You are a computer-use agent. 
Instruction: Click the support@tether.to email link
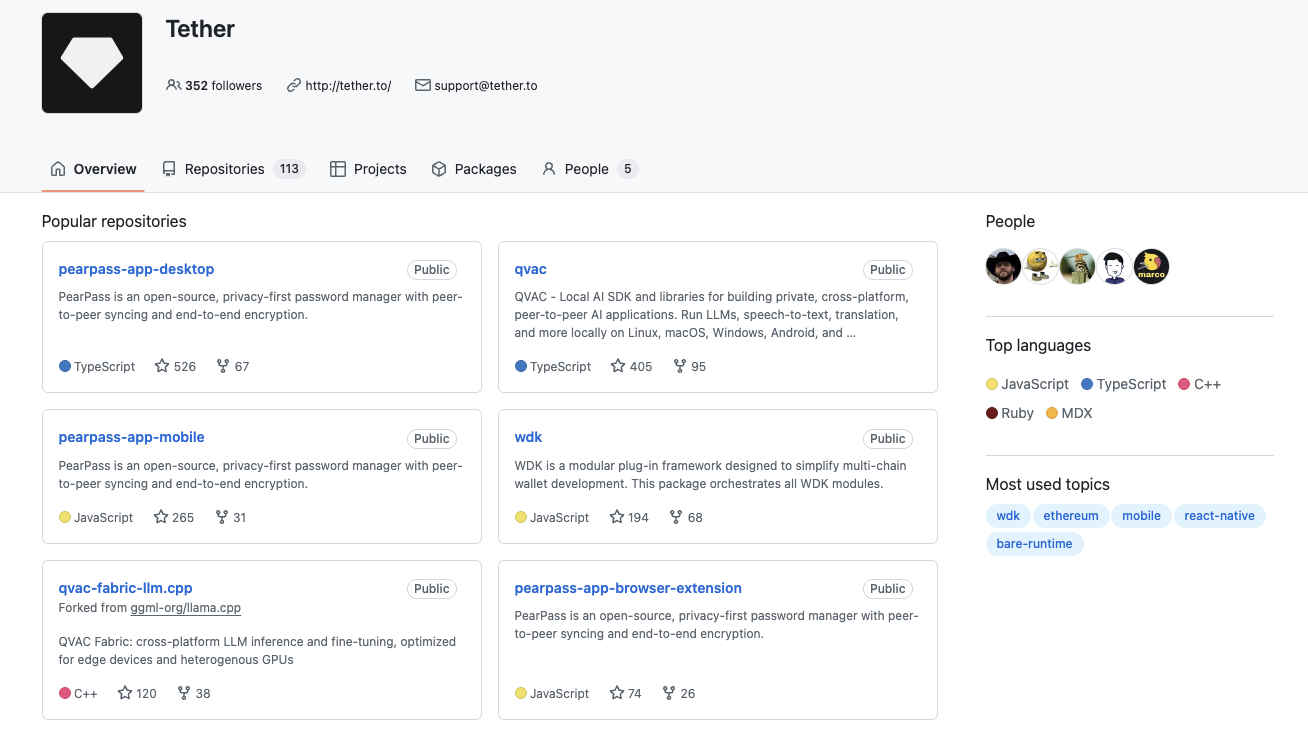486,86
